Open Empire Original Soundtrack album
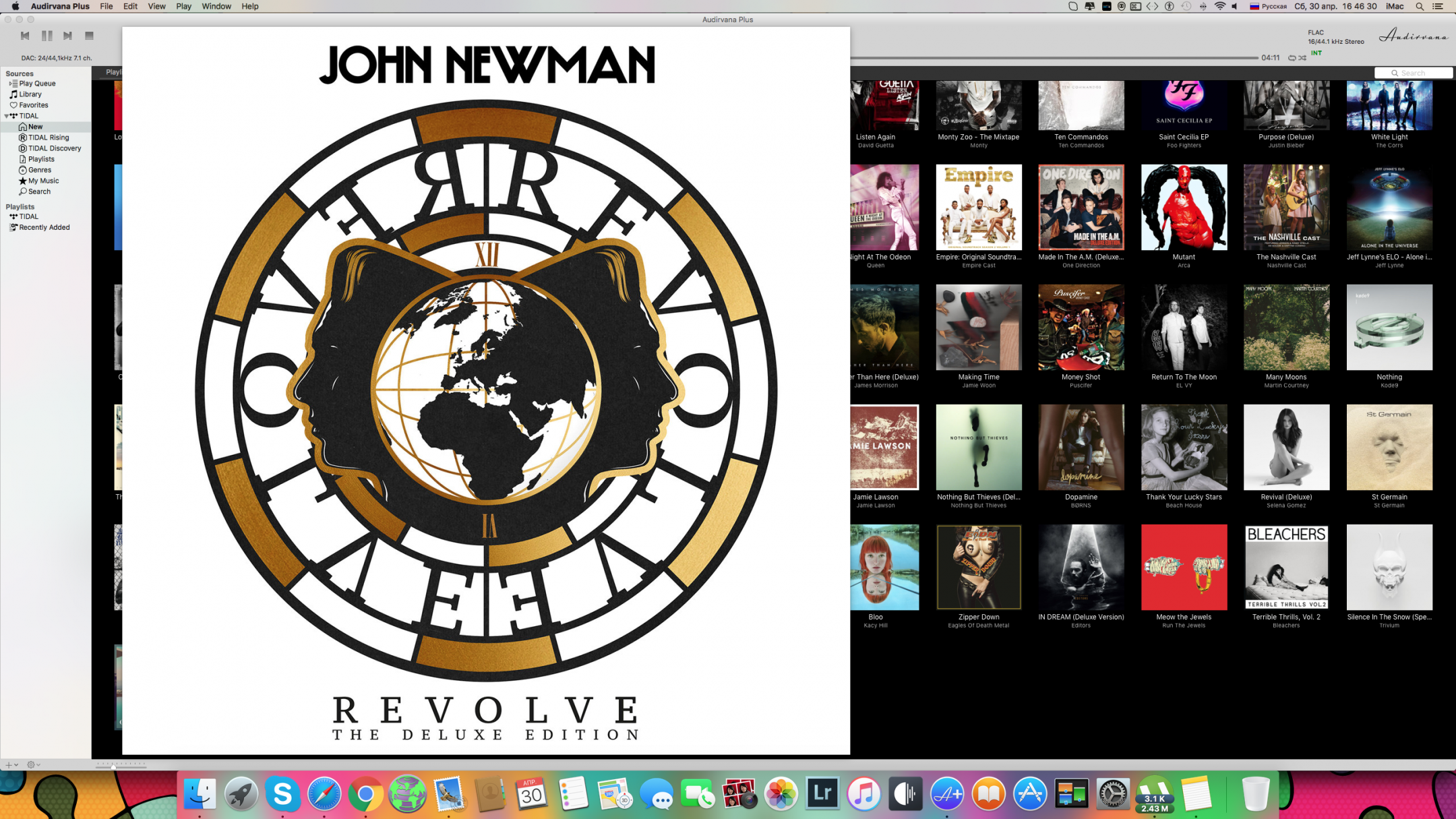This screenshot has height=819, width=1456. click(x=979, y=207)
